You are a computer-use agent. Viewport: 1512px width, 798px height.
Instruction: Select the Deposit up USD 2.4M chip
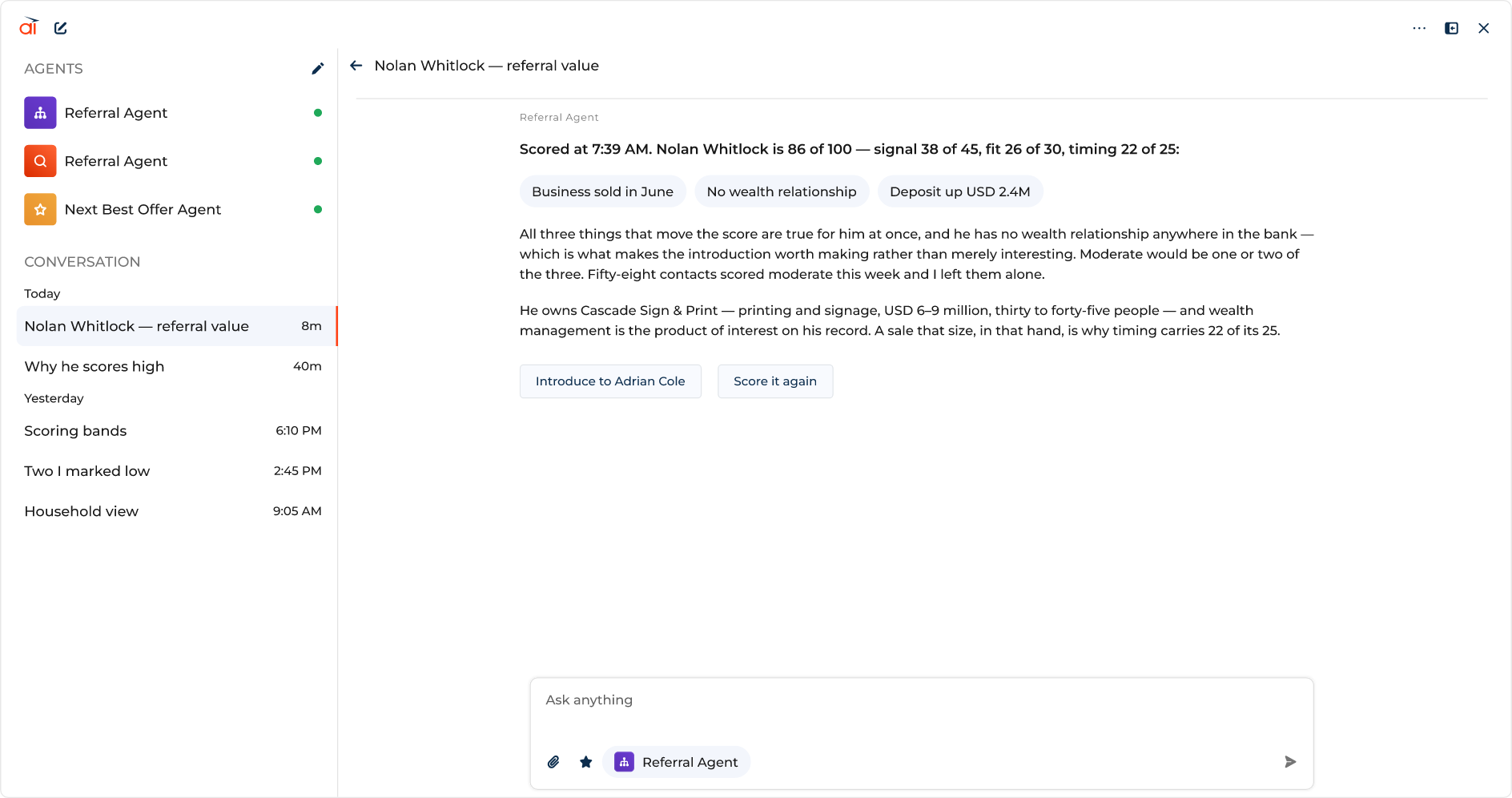[x=960, y=191]
